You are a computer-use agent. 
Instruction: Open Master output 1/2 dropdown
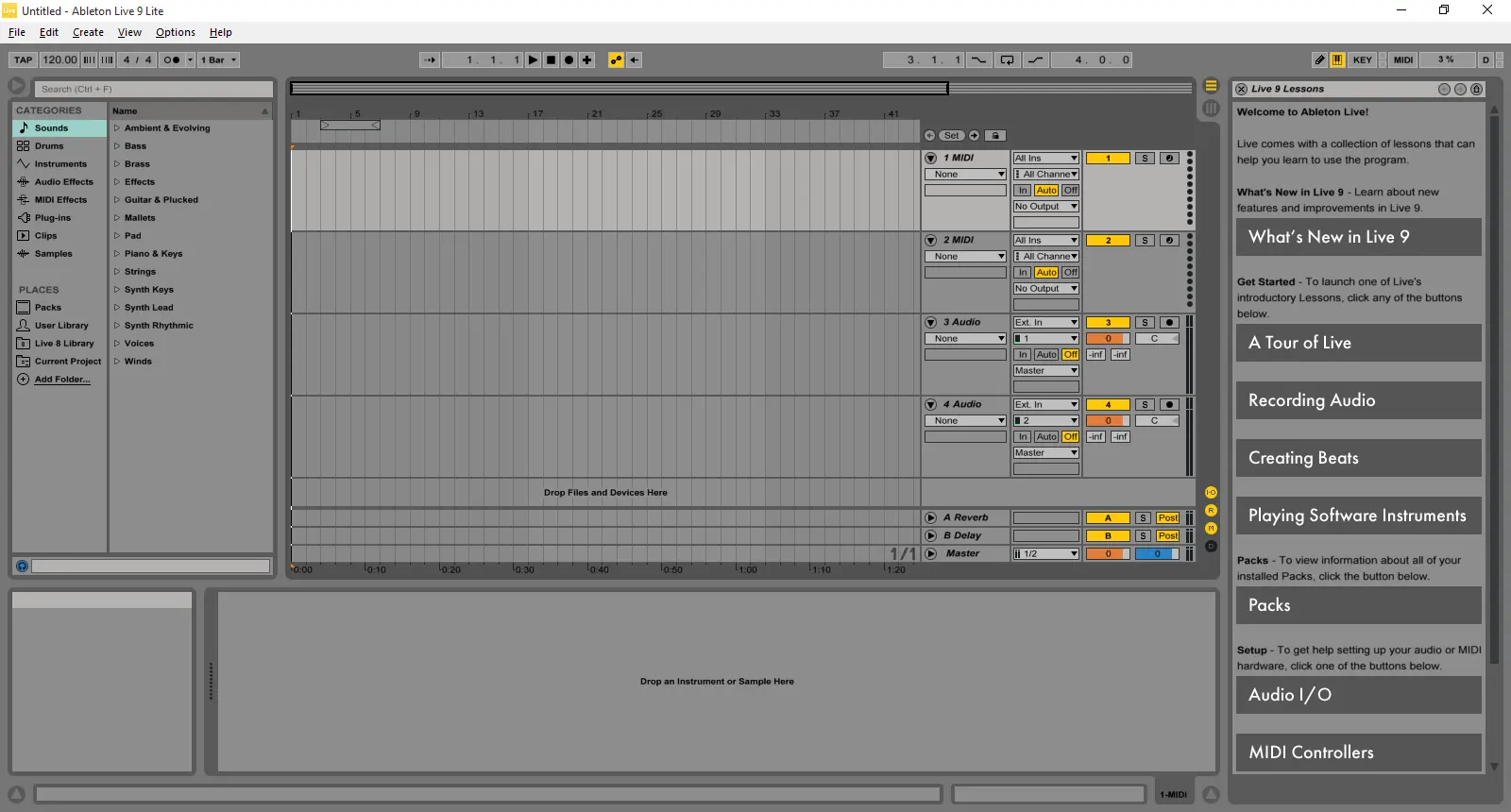coord(1045,554)
